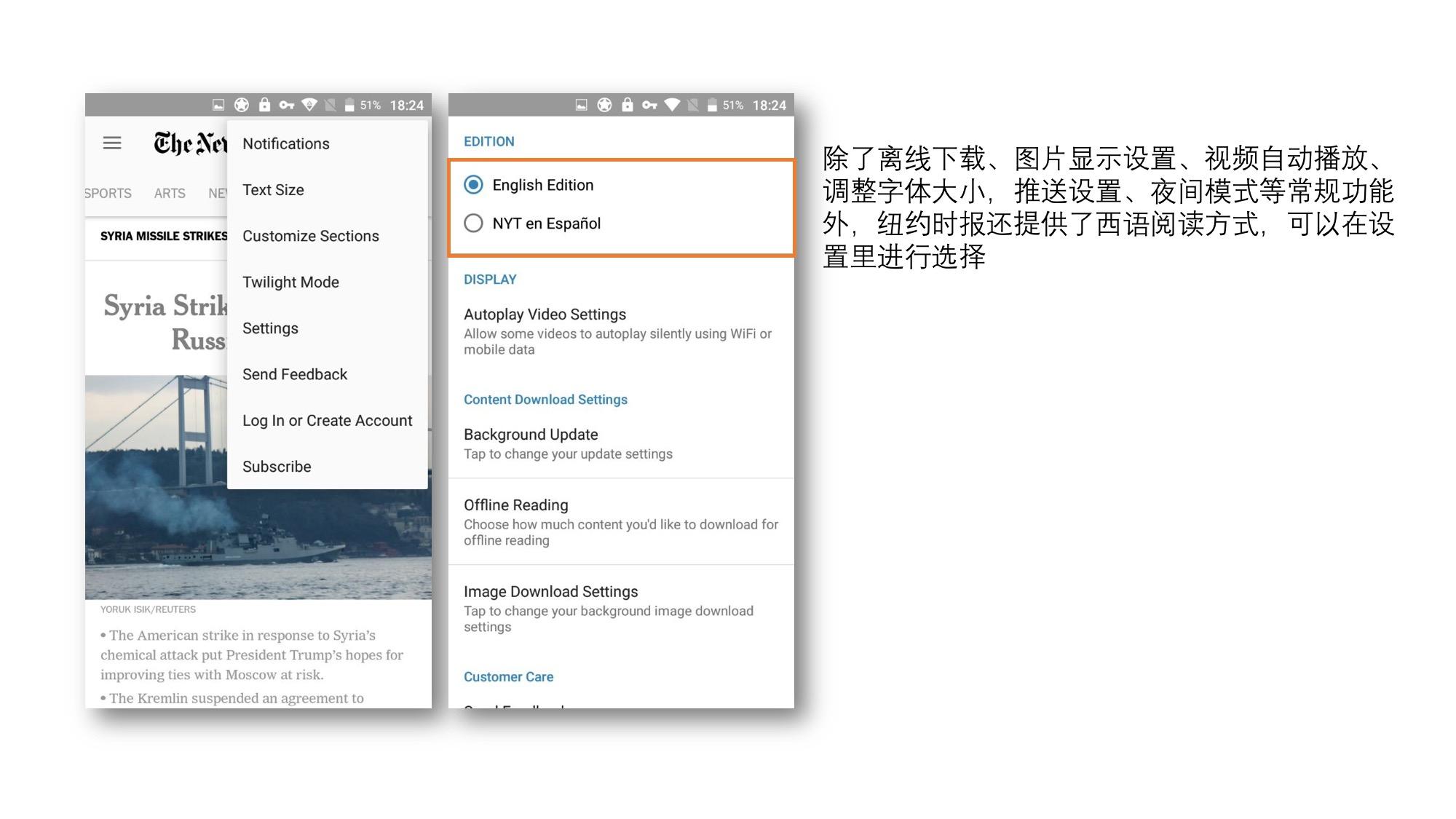Screen dimensions: 1456x819
Task: Tap Log In or Create Account
Action: [x=326, y=420]
